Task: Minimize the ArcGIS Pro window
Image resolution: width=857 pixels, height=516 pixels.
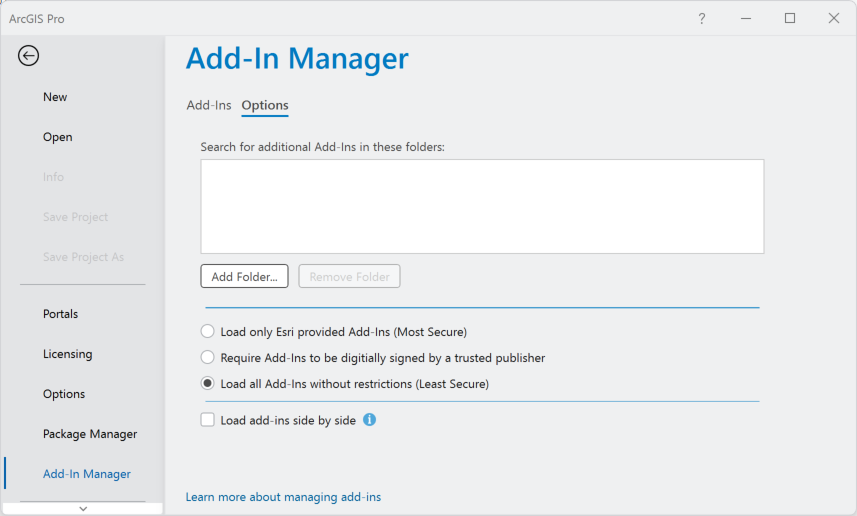Action: click(x=746, y=19)
